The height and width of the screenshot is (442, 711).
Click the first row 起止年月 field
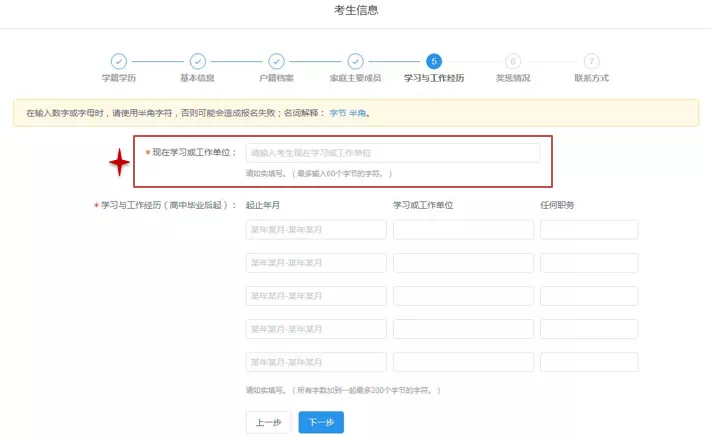click(x=316, y=230)
